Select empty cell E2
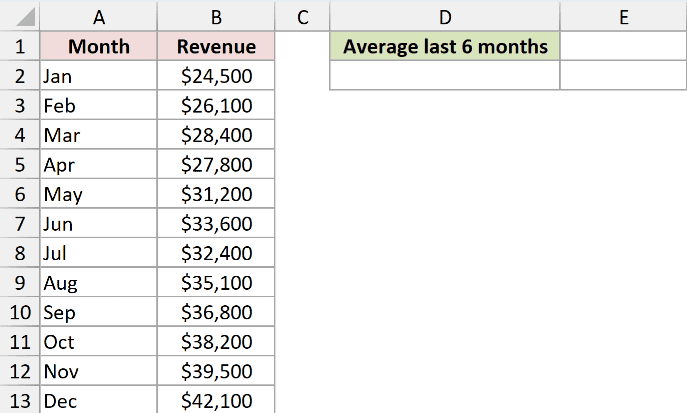The width and height of the screenshot is (687, 413). tap(623, 75)
